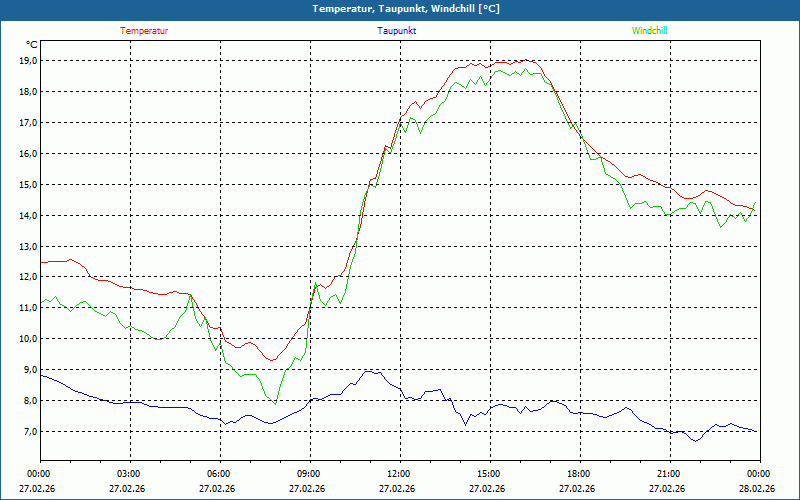This screenshot has height=500, width=800.
Task: Click the blue Taupunkt legend label
Action: (397, 31)
